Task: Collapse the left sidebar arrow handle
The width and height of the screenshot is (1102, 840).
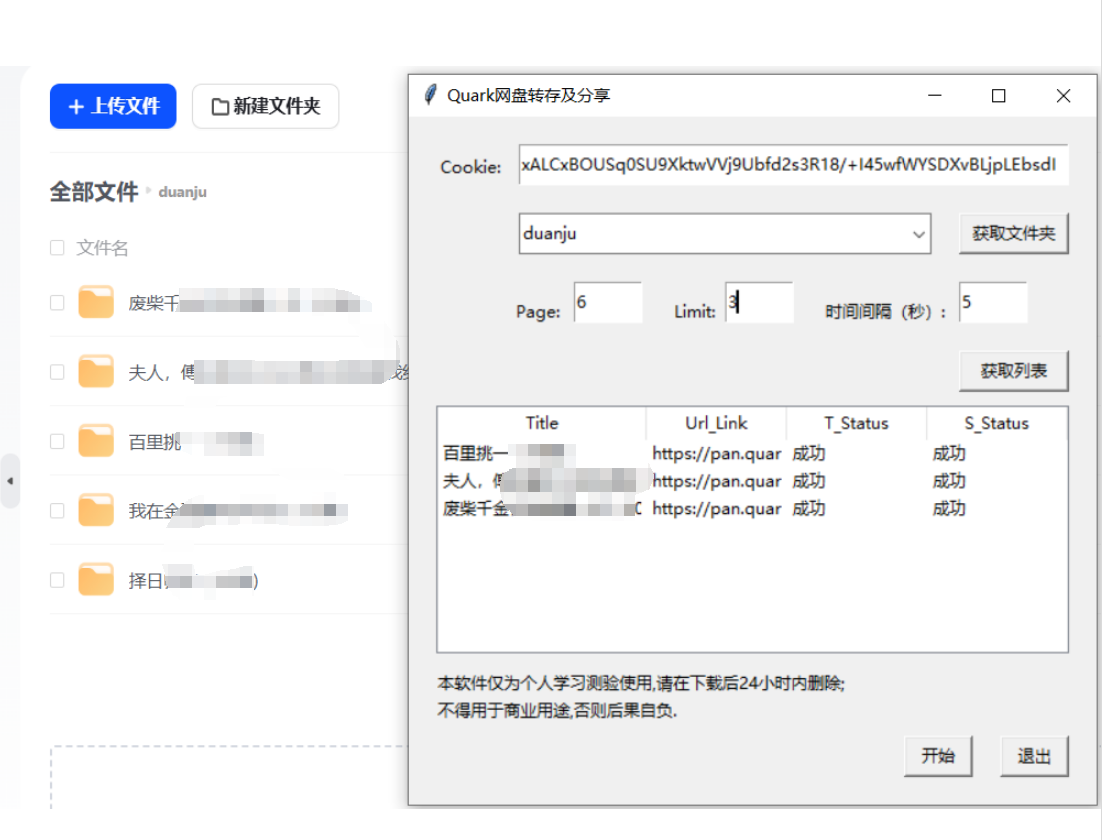Action: click(10, 481)
